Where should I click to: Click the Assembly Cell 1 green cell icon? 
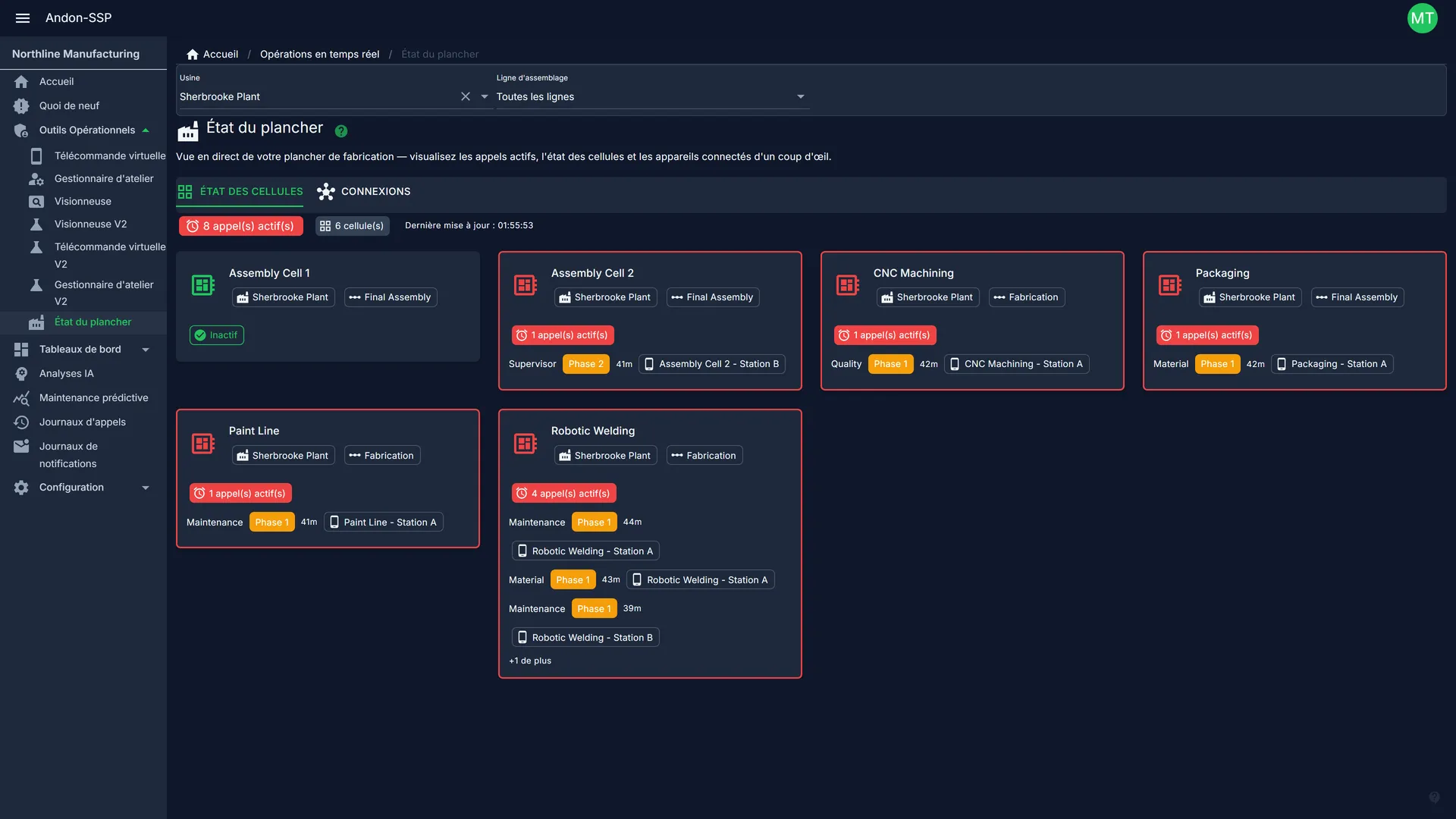[x=203, y=285]
